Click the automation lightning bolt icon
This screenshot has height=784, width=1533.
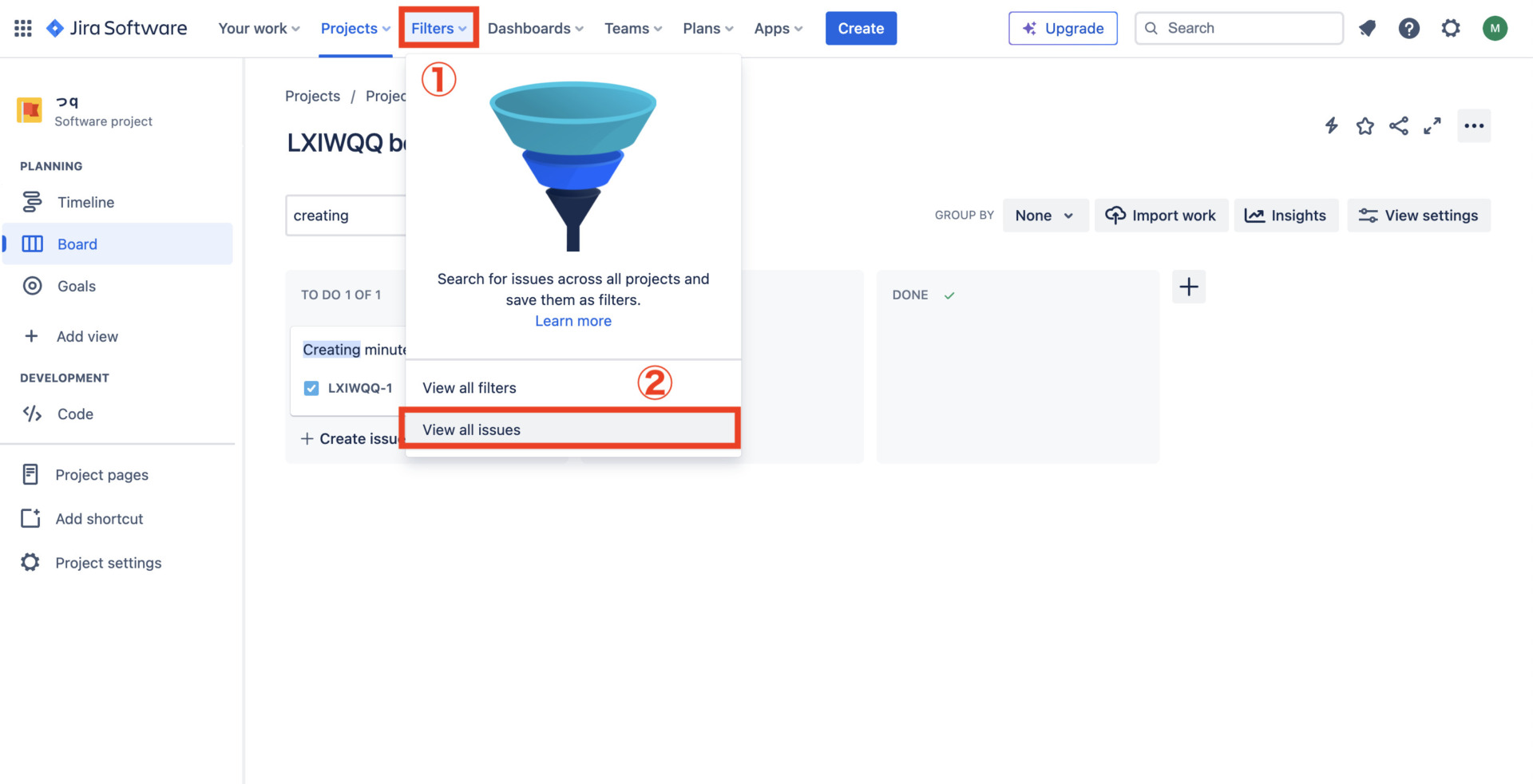1331,125
